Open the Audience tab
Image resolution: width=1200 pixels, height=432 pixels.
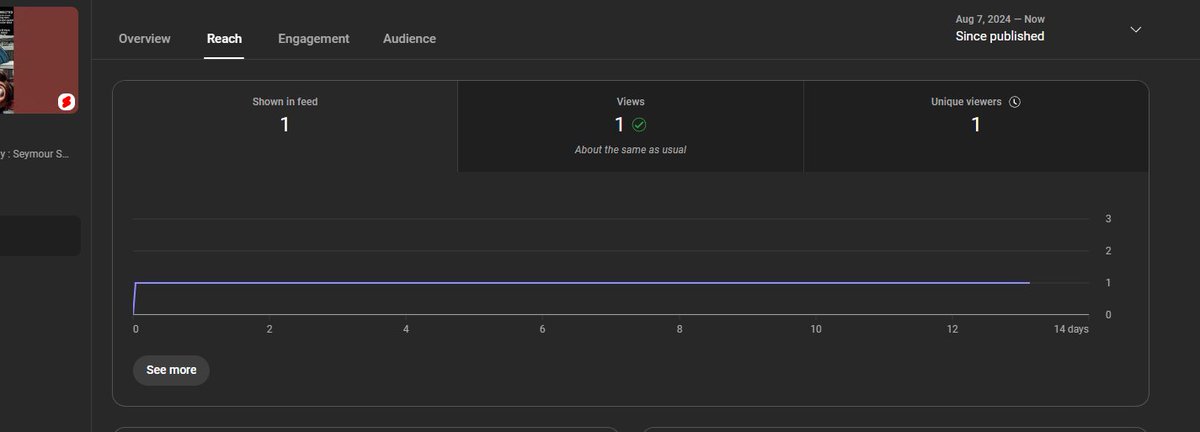(409, 39)
